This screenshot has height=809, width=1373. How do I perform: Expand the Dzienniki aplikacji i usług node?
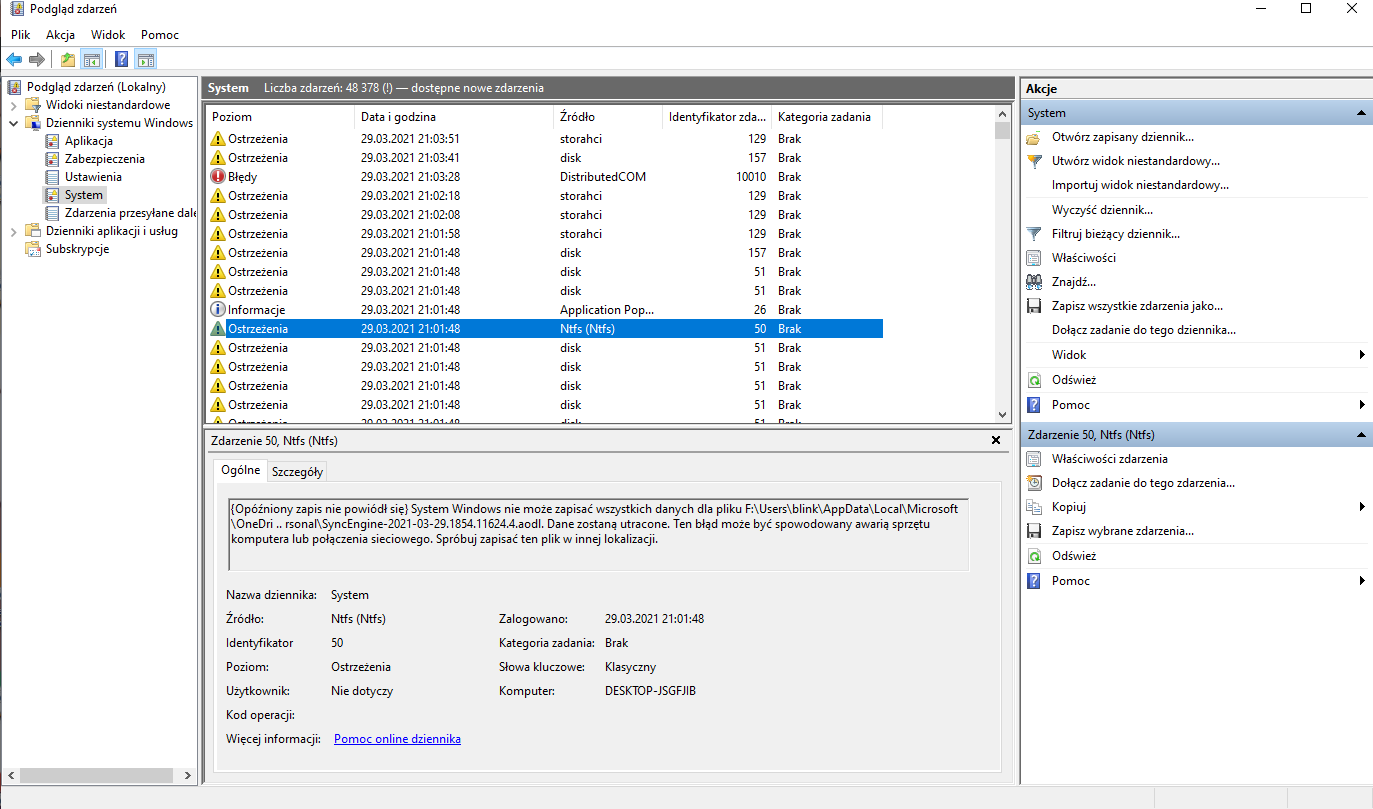tap(13, 231)
